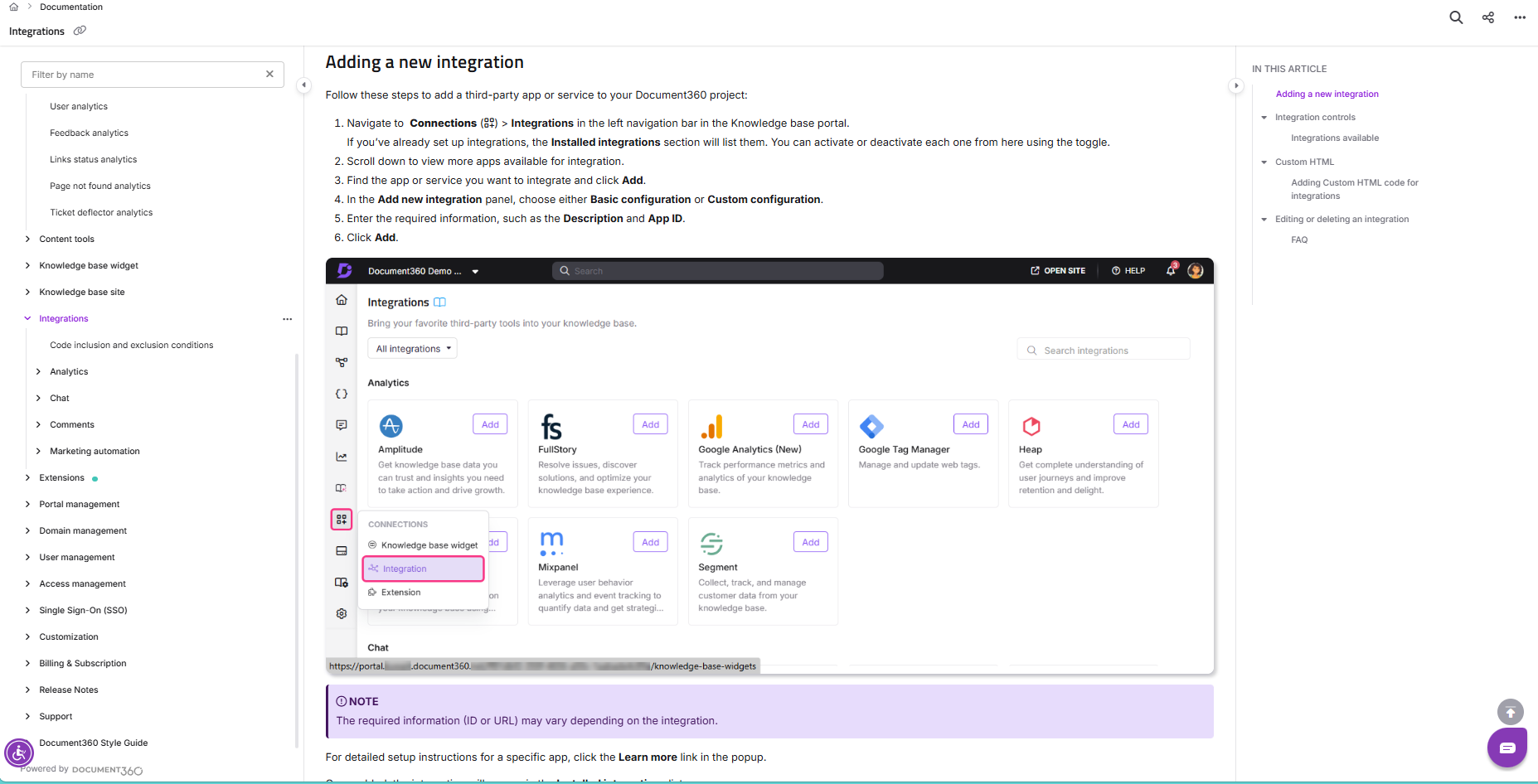Copy the Integrations article link icon
Image resolution: width=1538 pixels, height=784 pixels.
coord(80,31)
